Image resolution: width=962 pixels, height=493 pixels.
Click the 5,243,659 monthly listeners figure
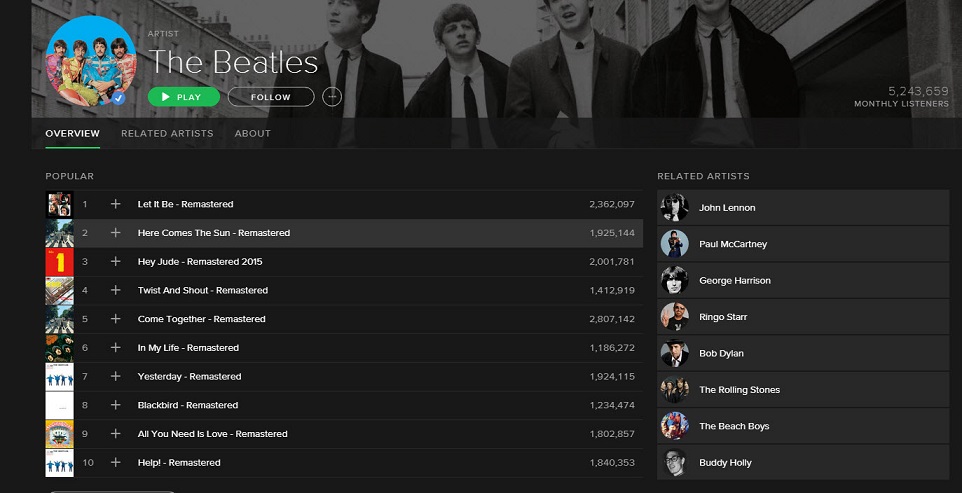point(918,91)
